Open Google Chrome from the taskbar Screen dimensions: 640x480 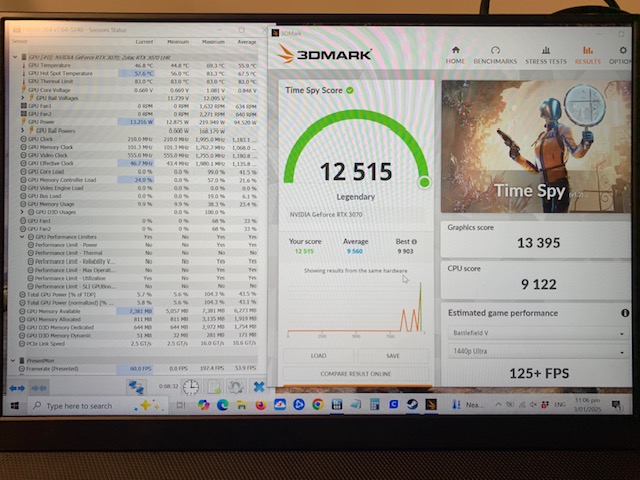coord(318,404)
